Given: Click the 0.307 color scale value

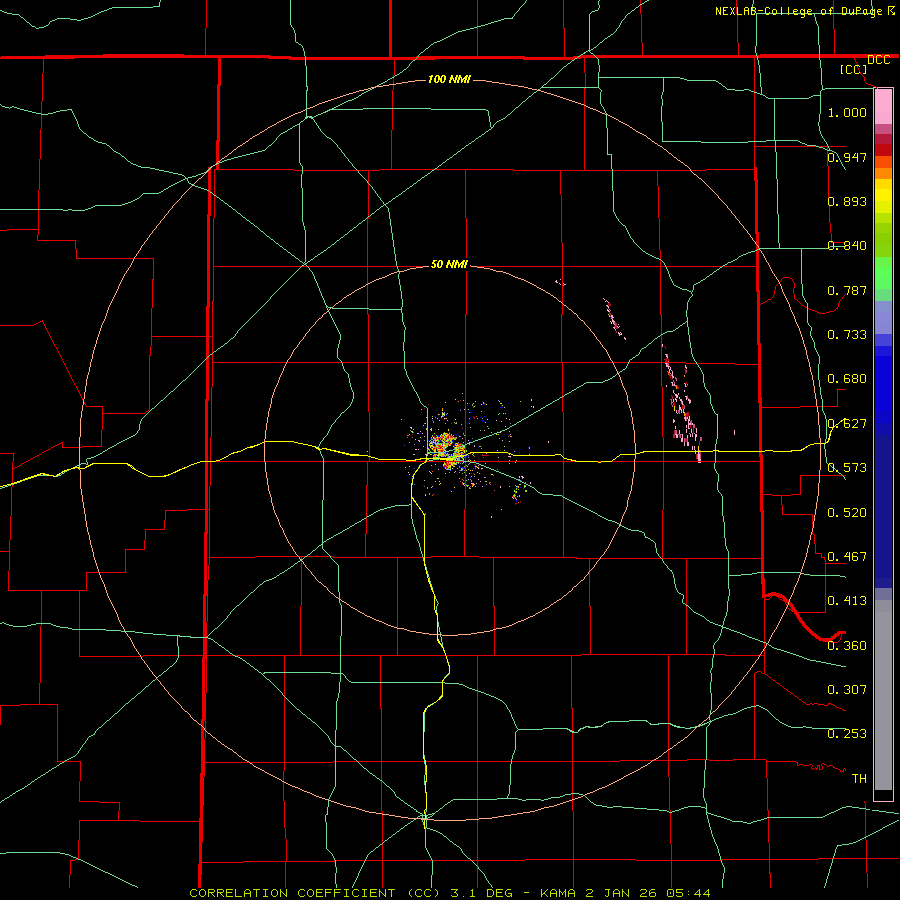Looking at the screenshot, I should point(847,690).
